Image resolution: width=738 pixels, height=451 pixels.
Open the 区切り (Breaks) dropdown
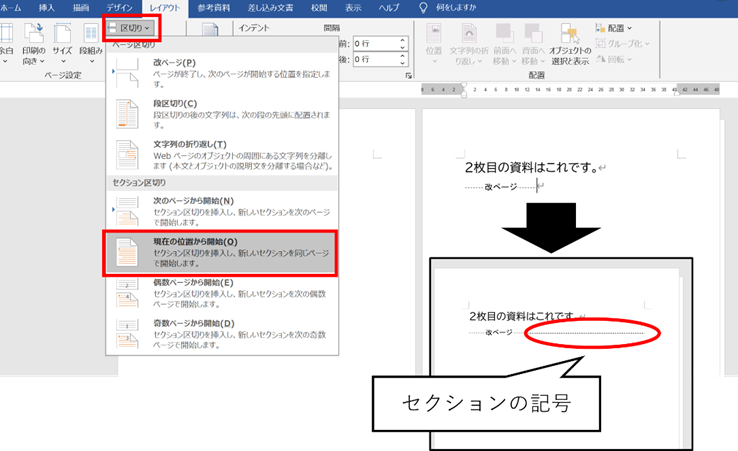click(129, 28)
